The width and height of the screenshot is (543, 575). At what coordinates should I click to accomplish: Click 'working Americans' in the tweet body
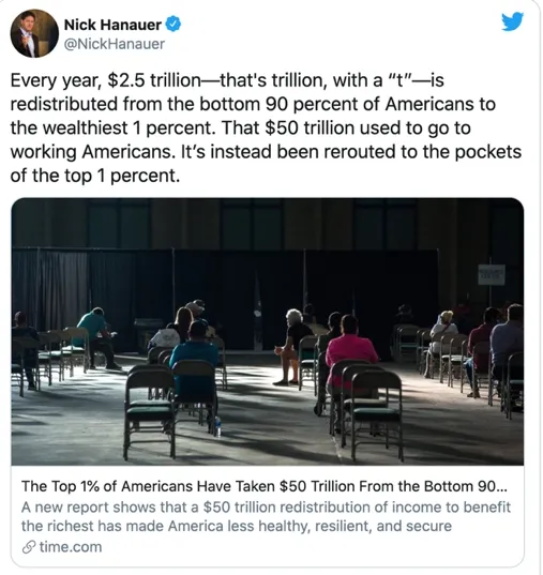[x=91, y=152]
